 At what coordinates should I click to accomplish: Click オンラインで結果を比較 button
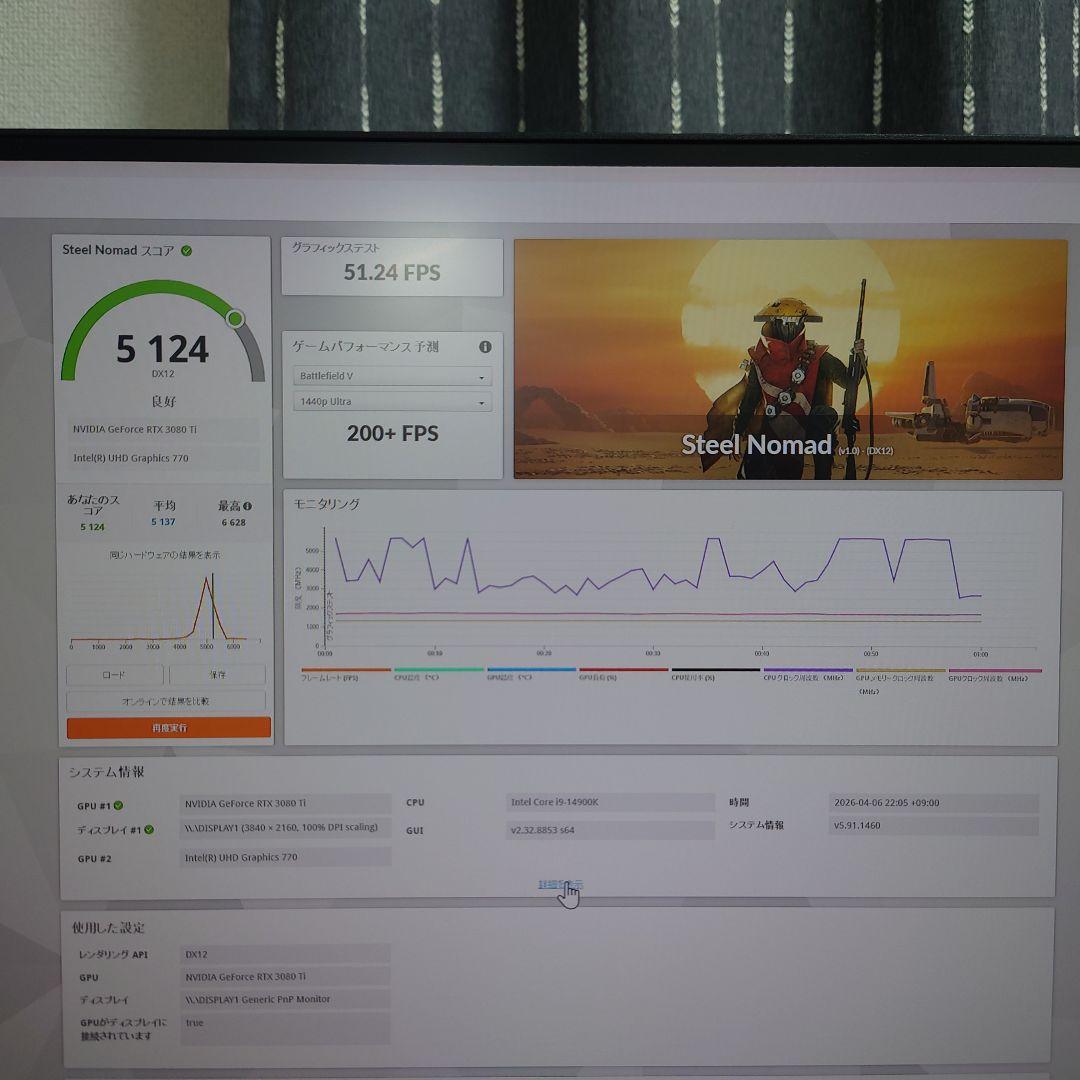(x=166, y=701)
